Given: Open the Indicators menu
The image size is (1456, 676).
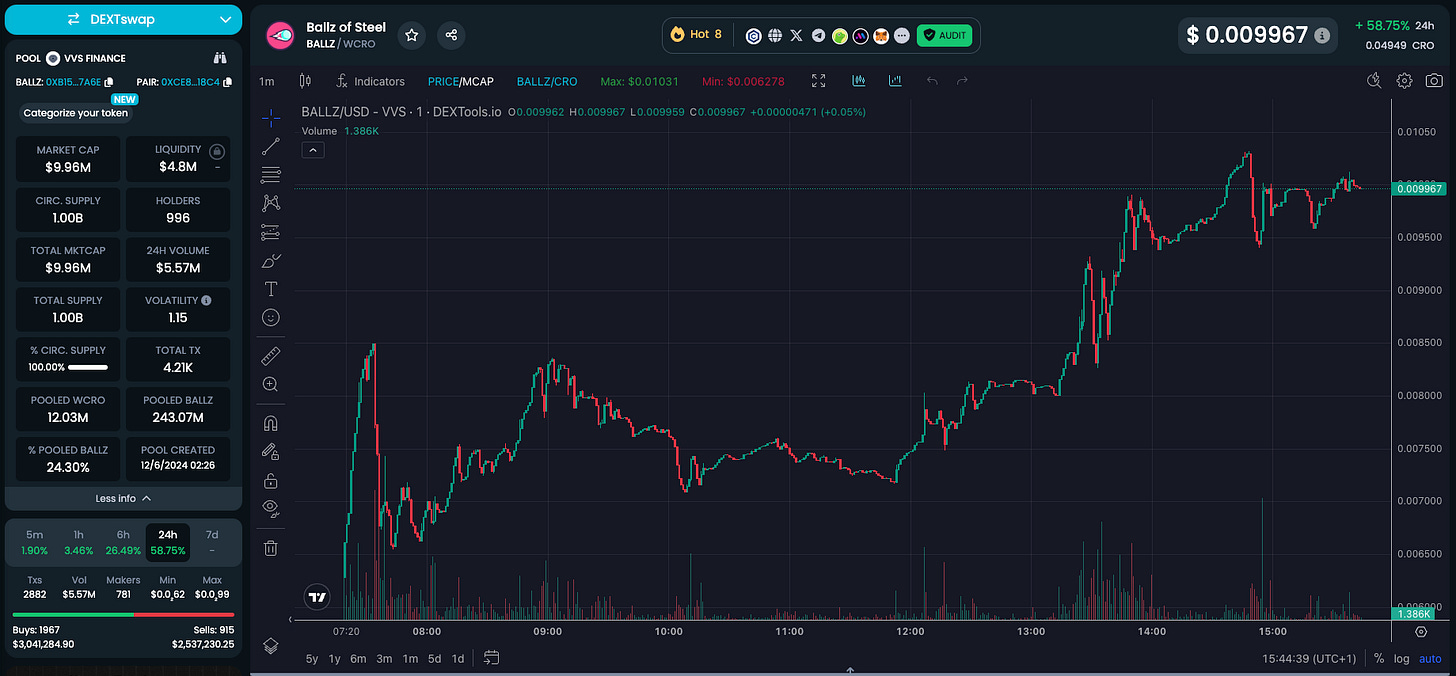Looking at the screenshot, I should [370, 81].
